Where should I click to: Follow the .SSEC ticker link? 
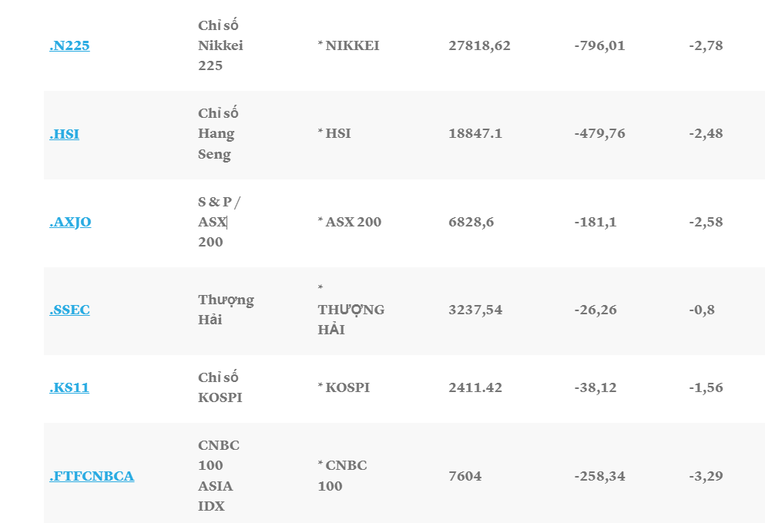tap(69, 309)
